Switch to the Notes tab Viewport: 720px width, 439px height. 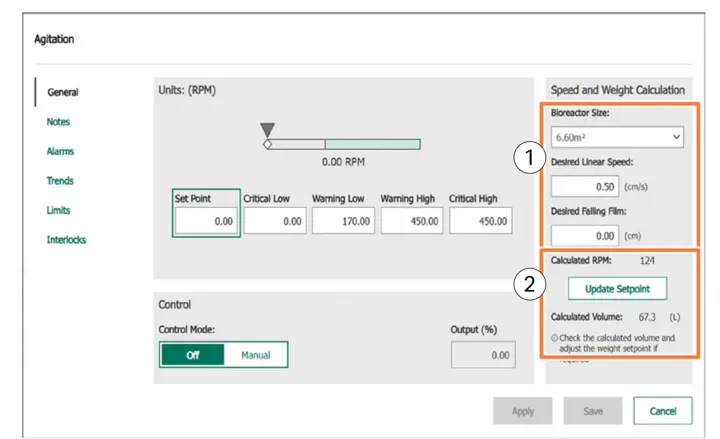(x=58, y=122)
